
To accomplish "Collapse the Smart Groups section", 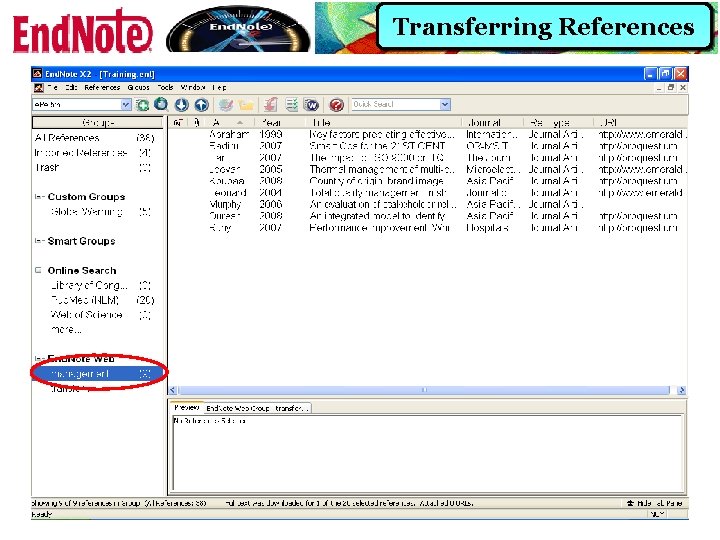I will tap(39, 241).
